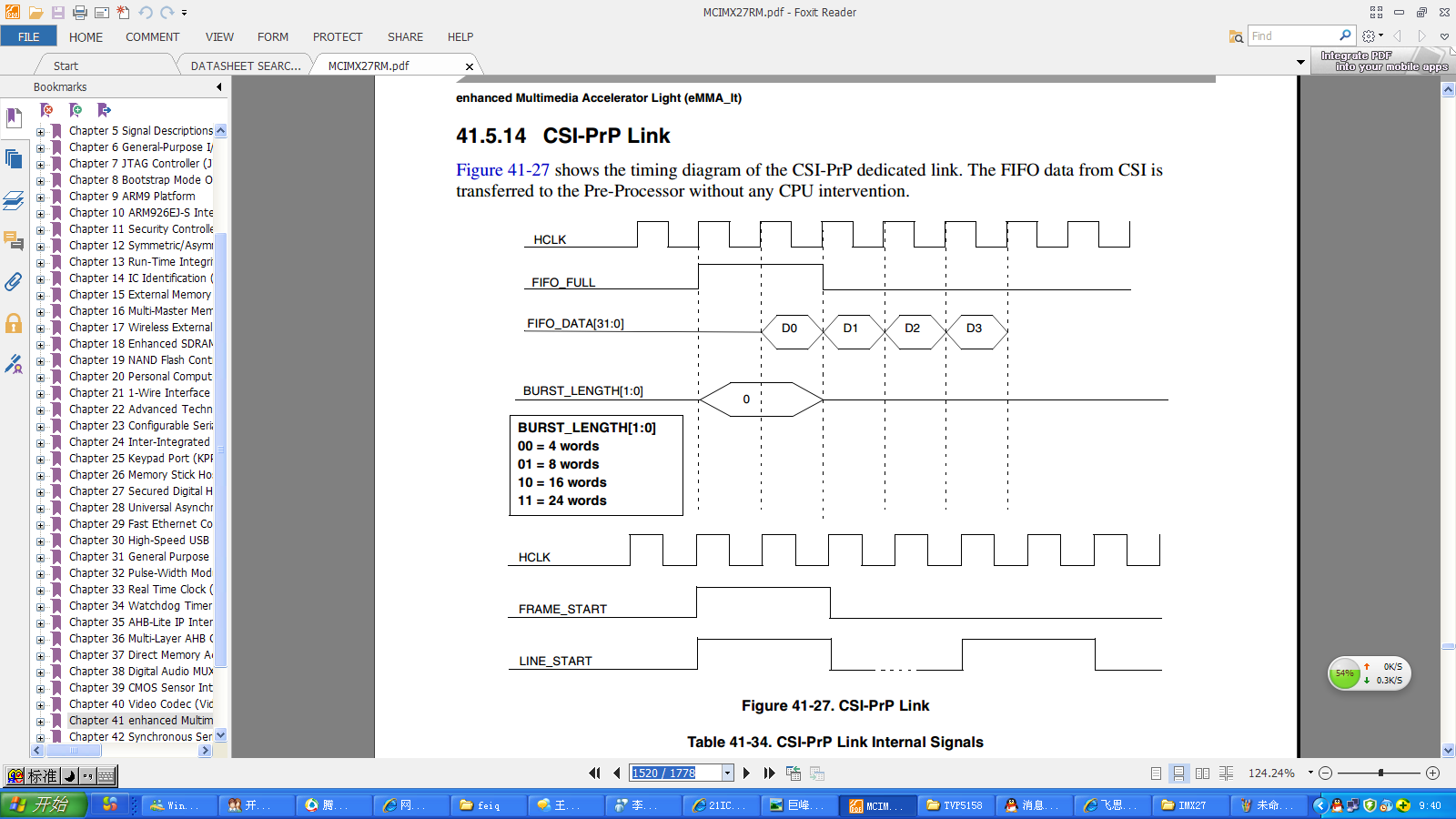Click the Find search input field
The height and width of the screenshot is (819, 1456).
pyautogui.click(x=1292, y=35)
